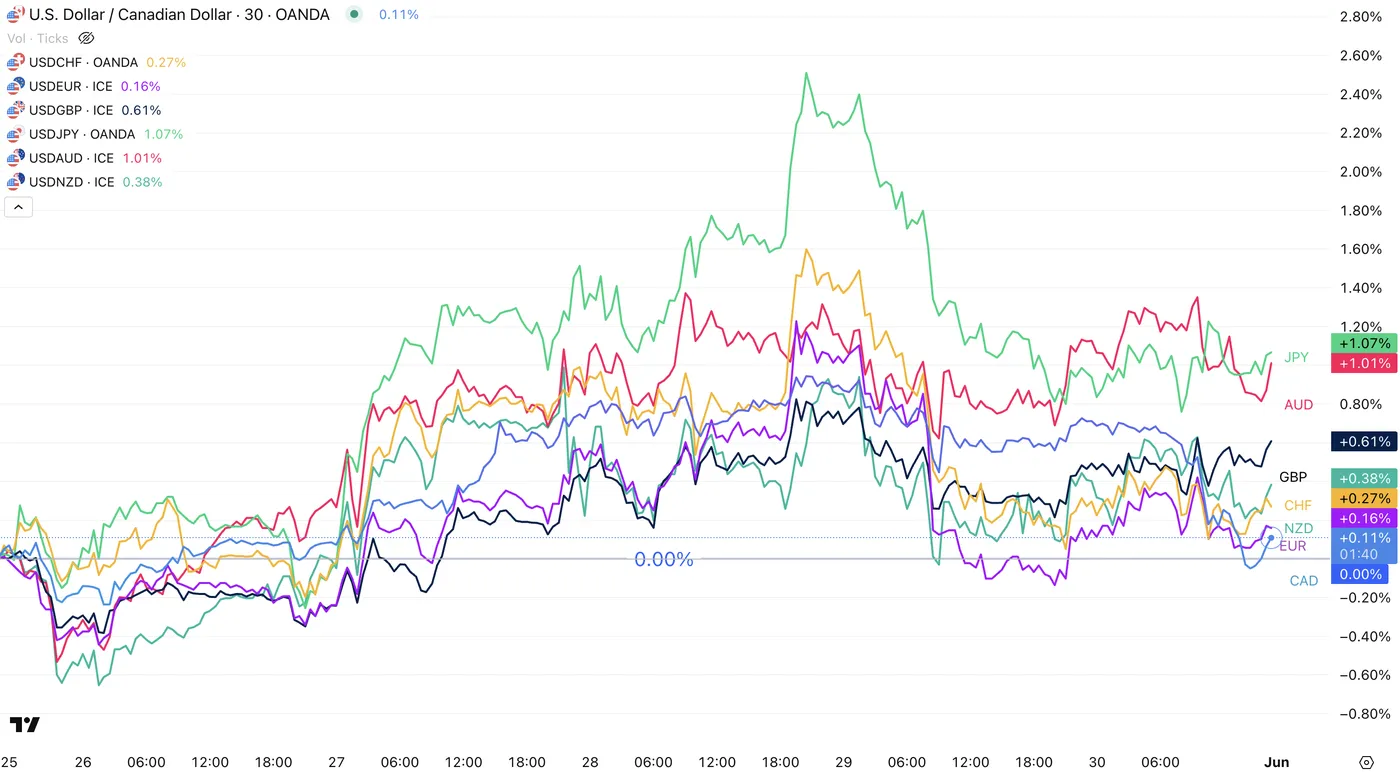The width and height of the screenshot is (1400, 778).
Task: Collapse the symbol legend with chevron
Action: pos(19,208)
